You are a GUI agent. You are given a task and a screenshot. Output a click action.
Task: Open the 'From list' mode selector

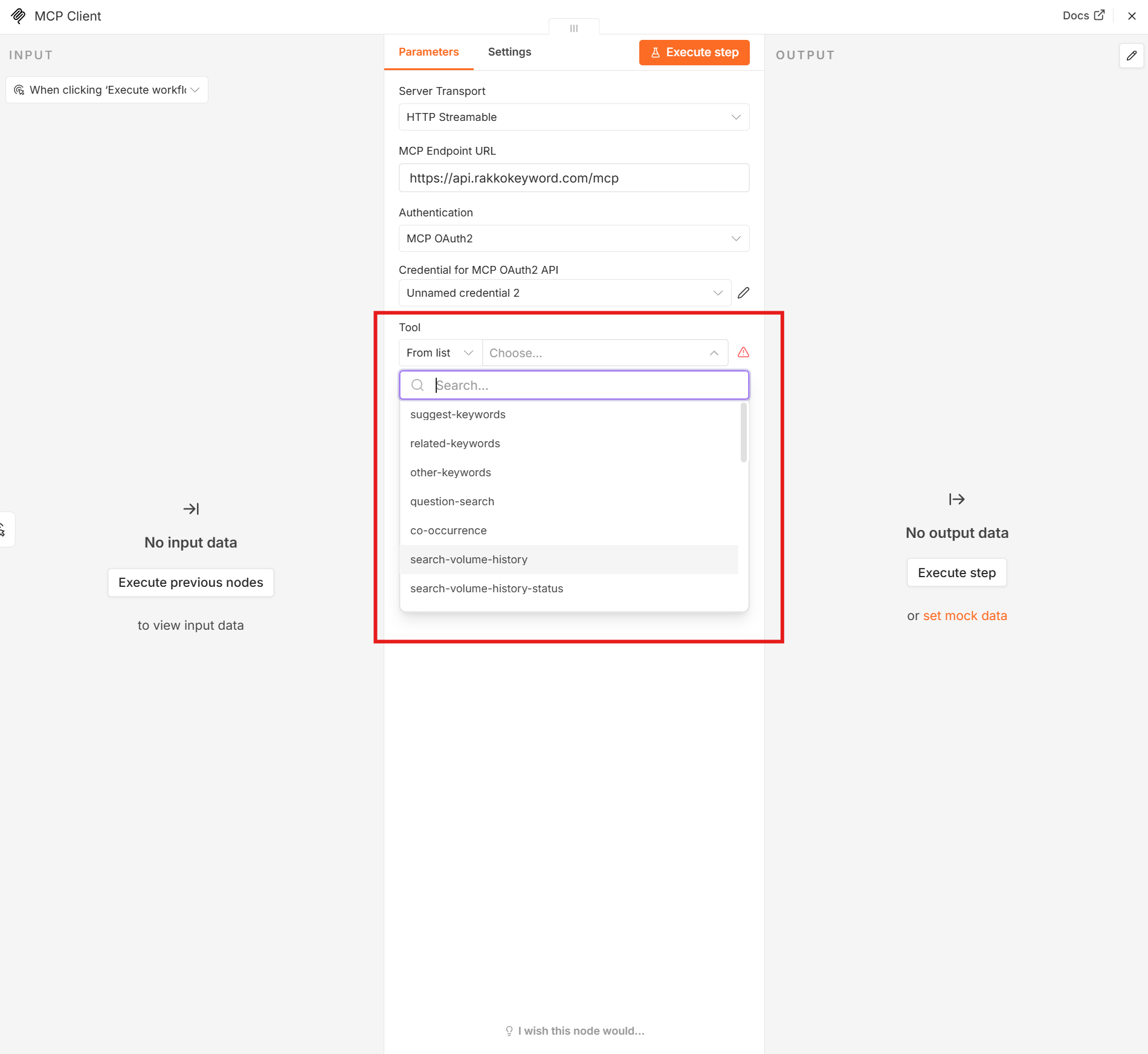[x=440, y=353]
